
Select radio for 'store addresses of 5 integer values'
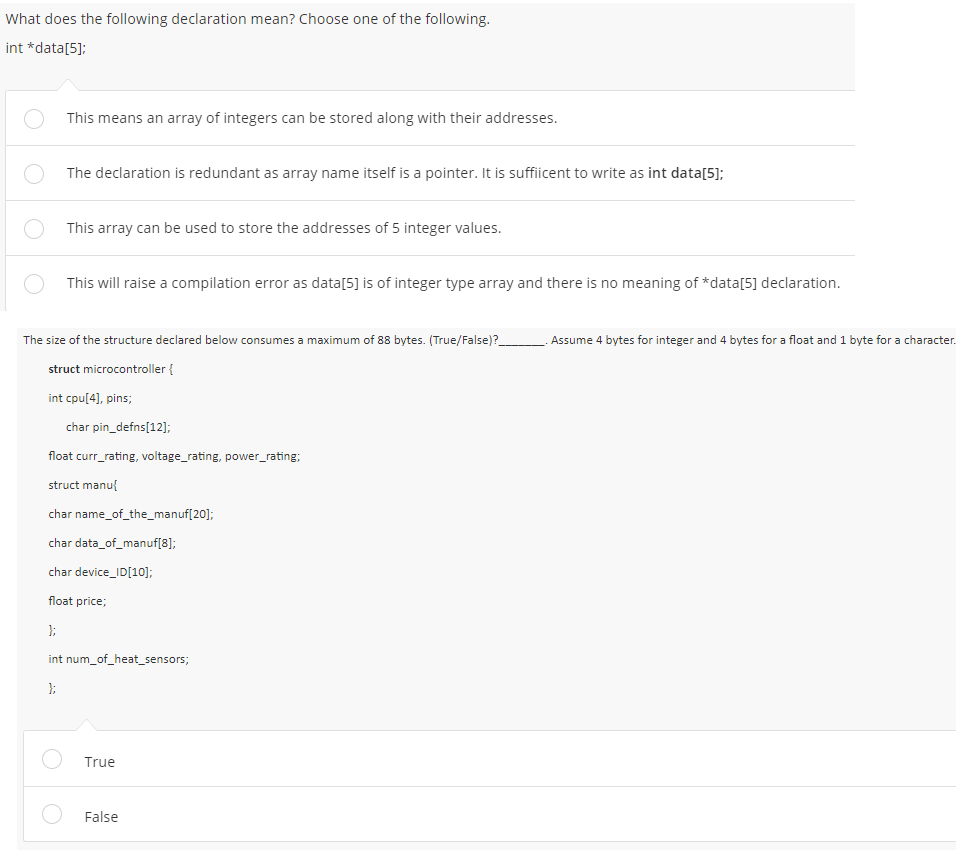click(34, 229)
